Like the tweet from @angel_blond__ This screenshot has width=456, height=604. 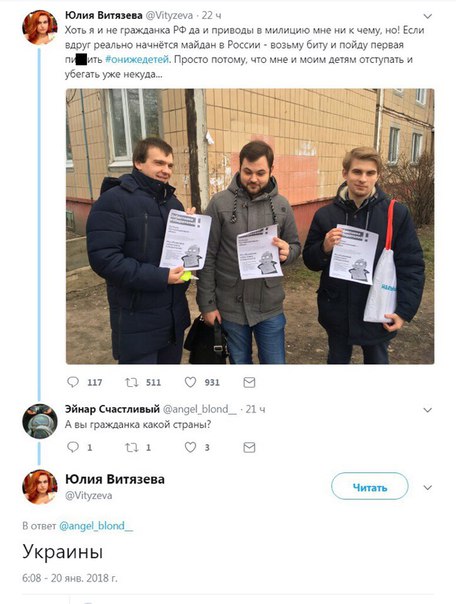190,447
